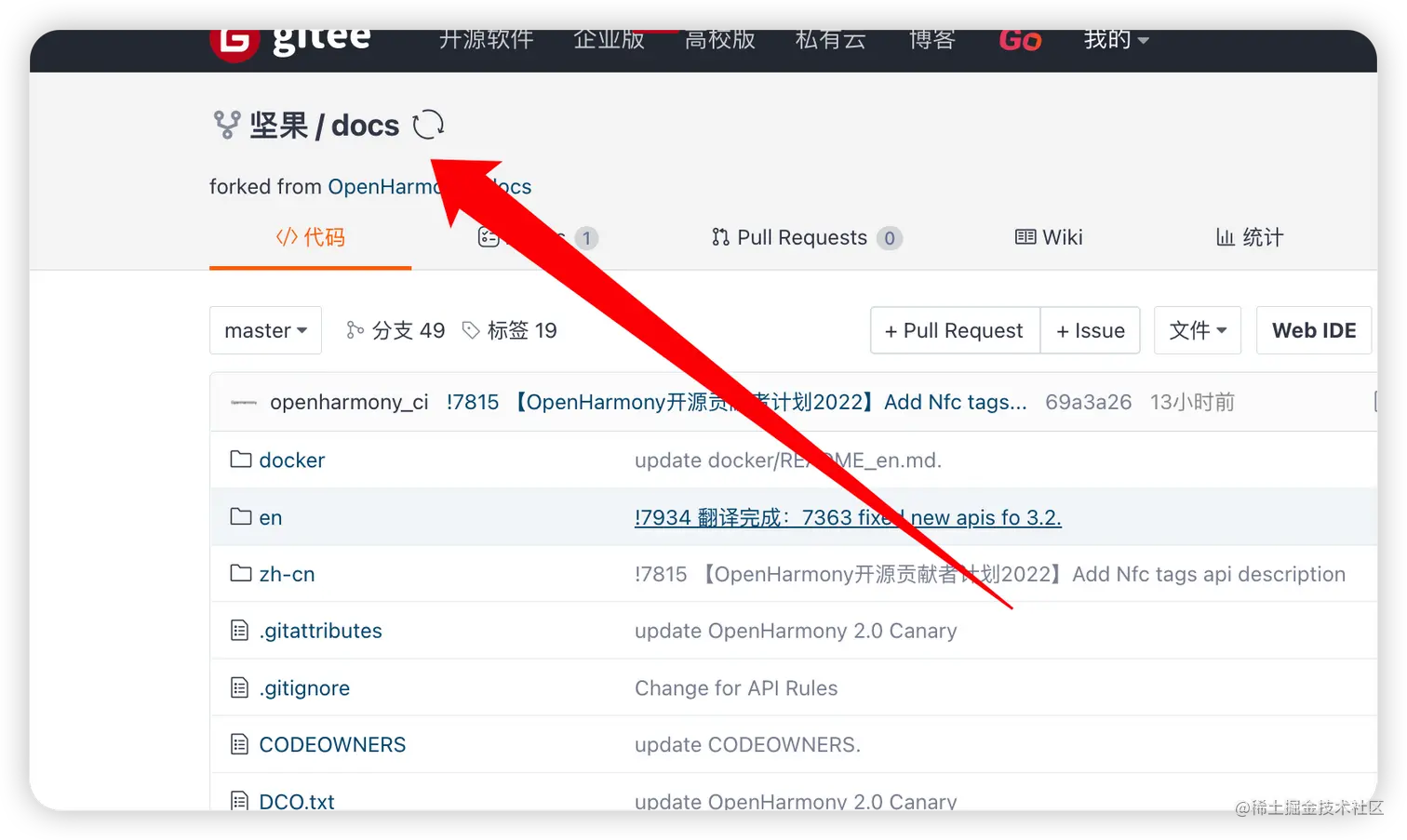Click the sync fork refresh icon beside docs
This screenshot has width=1407, height=840.
428,125
